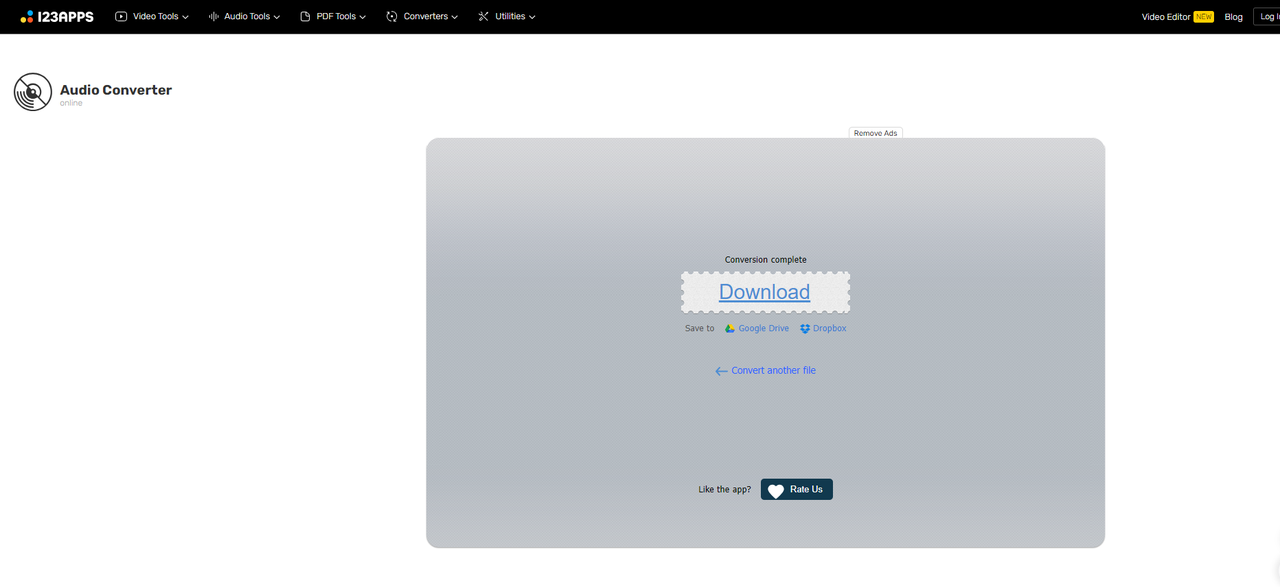1280x587 pixels.
Task: Open the PDF Tools menu
Action: (333, 16)
